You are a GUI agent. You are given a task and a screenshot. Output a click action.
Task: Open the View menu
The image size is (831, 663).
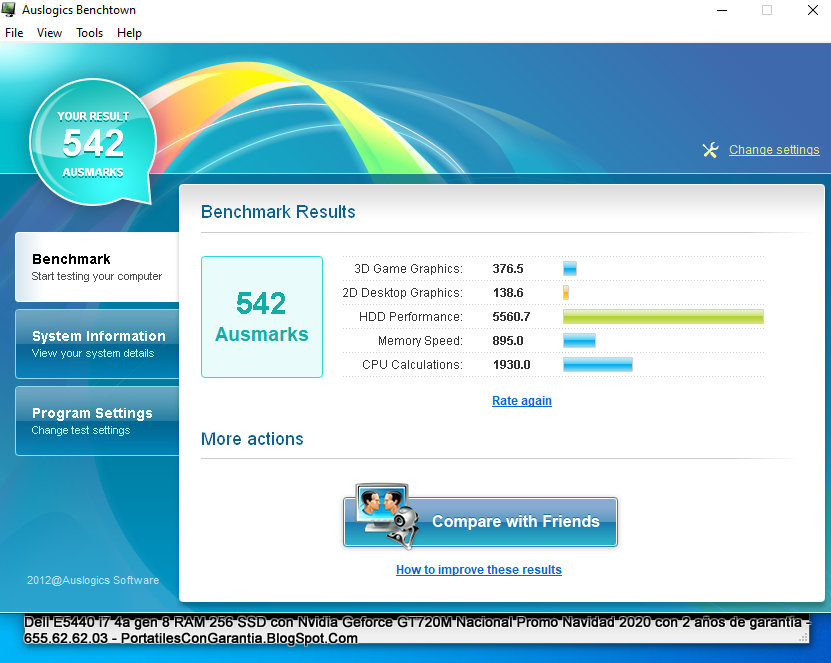[49, 33]
